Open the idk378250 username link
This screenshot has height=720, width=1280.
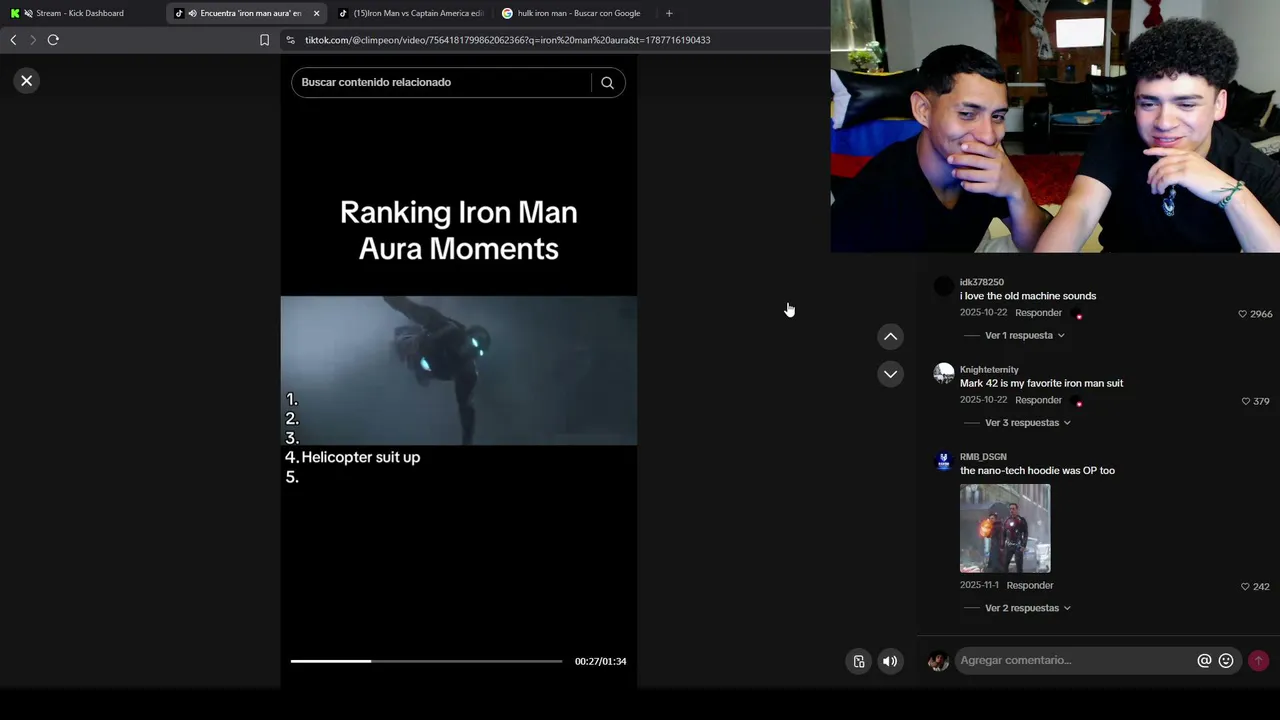[x=982, y=282]
